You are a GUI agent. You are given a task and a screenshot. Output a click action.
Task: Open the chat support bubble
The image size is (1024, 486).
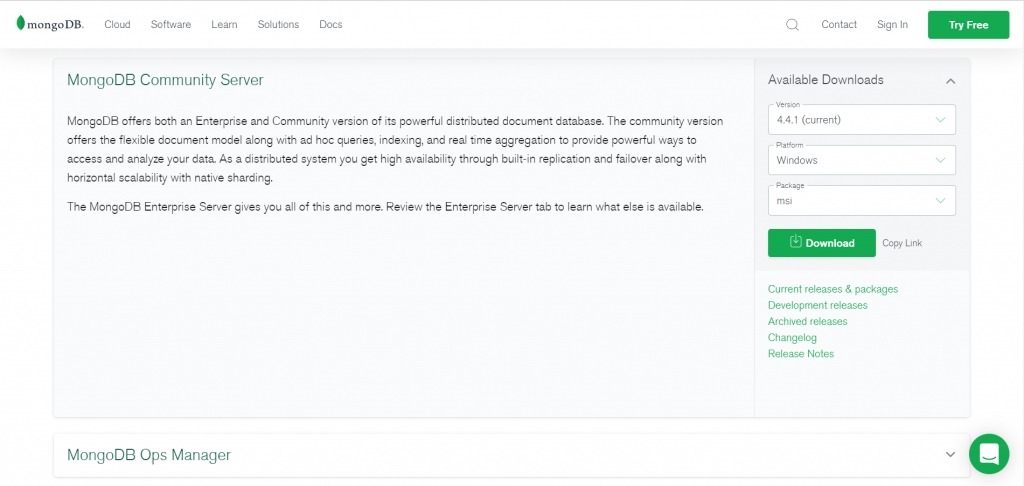click(988, 454)
